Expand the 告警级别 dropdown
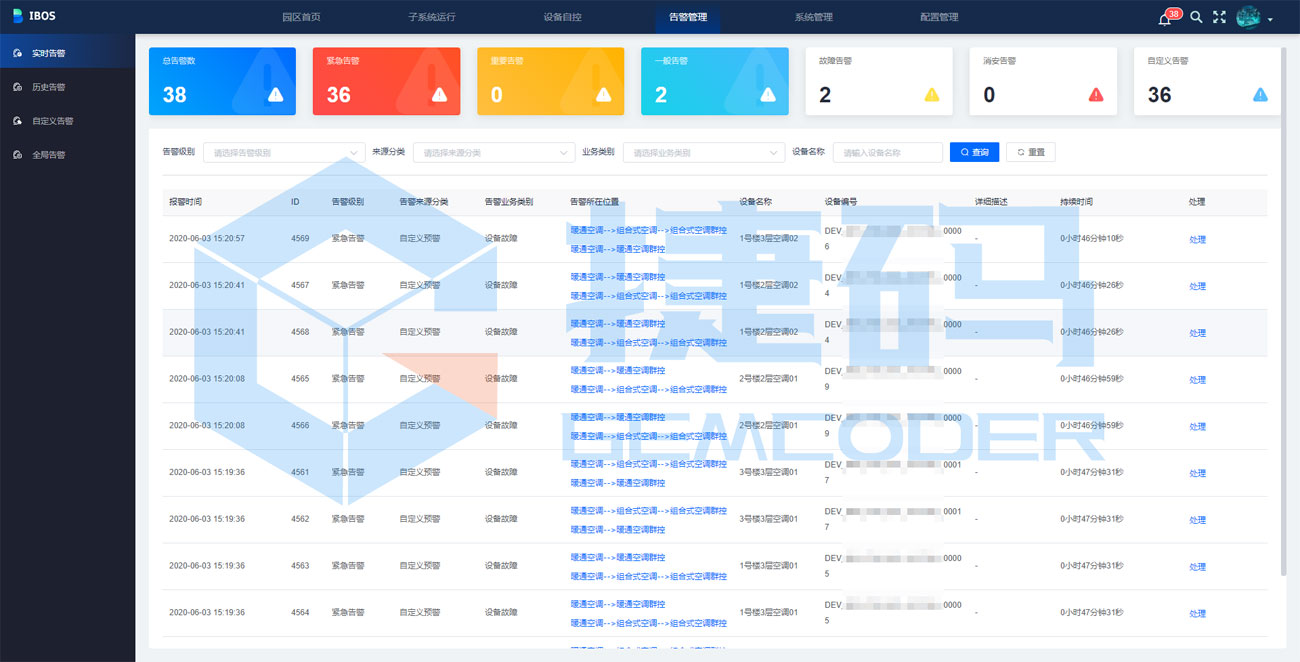 click(284, 153)
